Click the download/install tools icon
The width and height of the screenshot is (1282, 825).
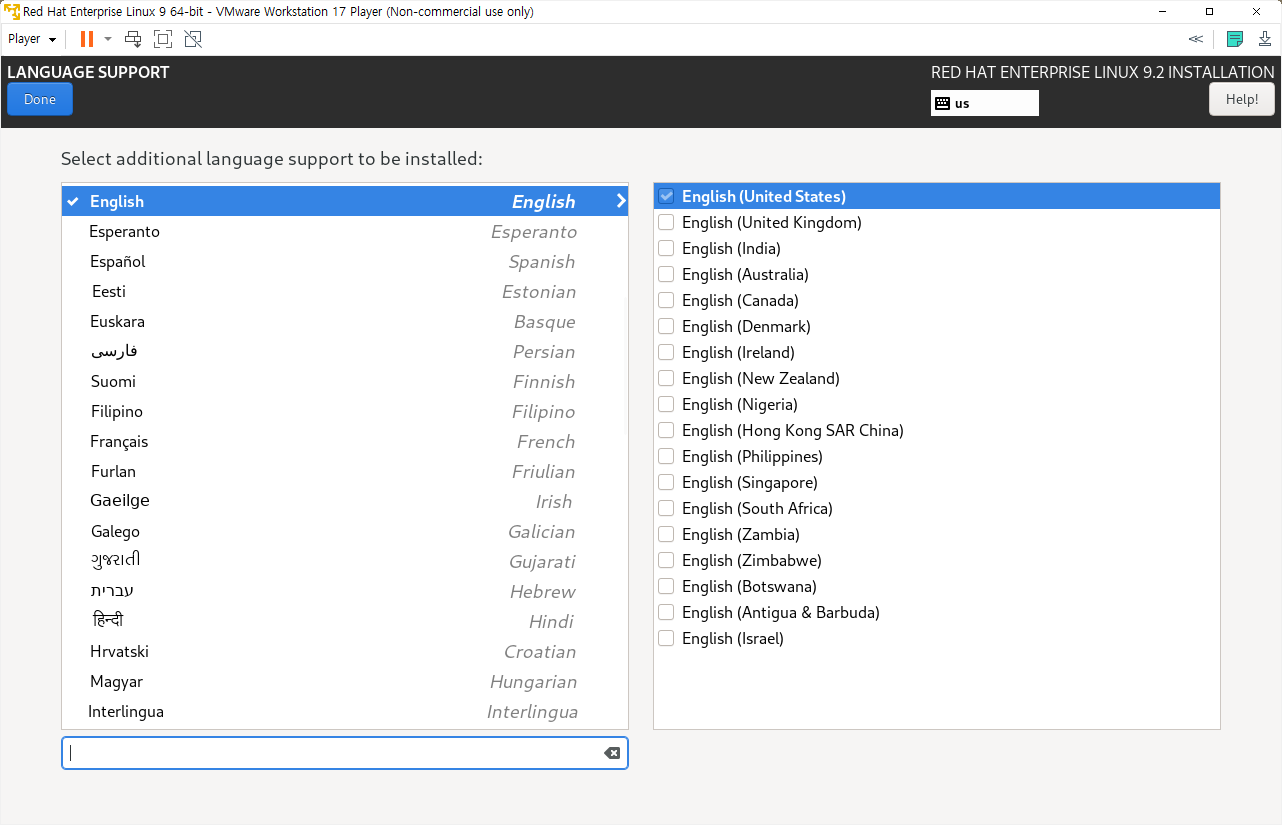[1264, 39]
